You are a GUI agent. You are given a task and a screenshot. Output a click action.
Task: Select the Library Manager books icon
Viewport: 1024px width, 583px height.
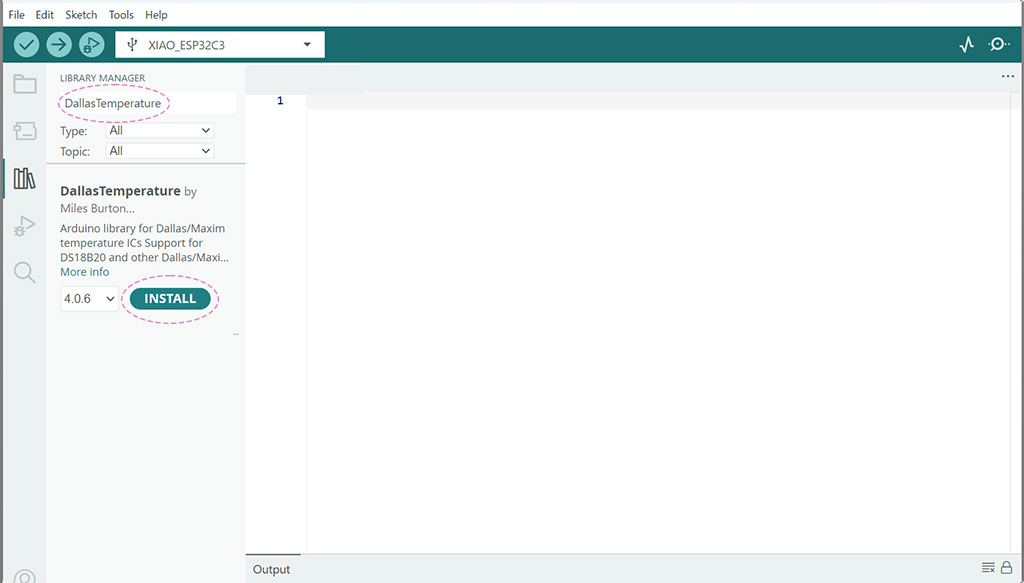[24, 179]
